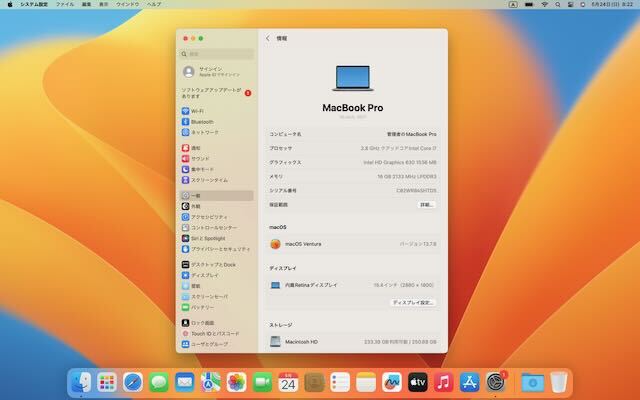Open the ファイル menu
The image size is (640, 400).
(x=65, y=4)
